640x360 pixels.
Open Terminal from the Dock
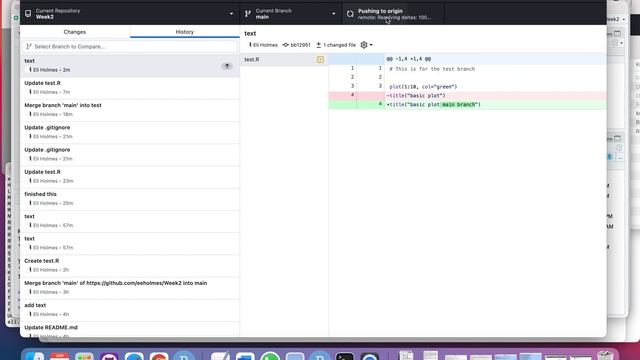[x=345, y=357]
